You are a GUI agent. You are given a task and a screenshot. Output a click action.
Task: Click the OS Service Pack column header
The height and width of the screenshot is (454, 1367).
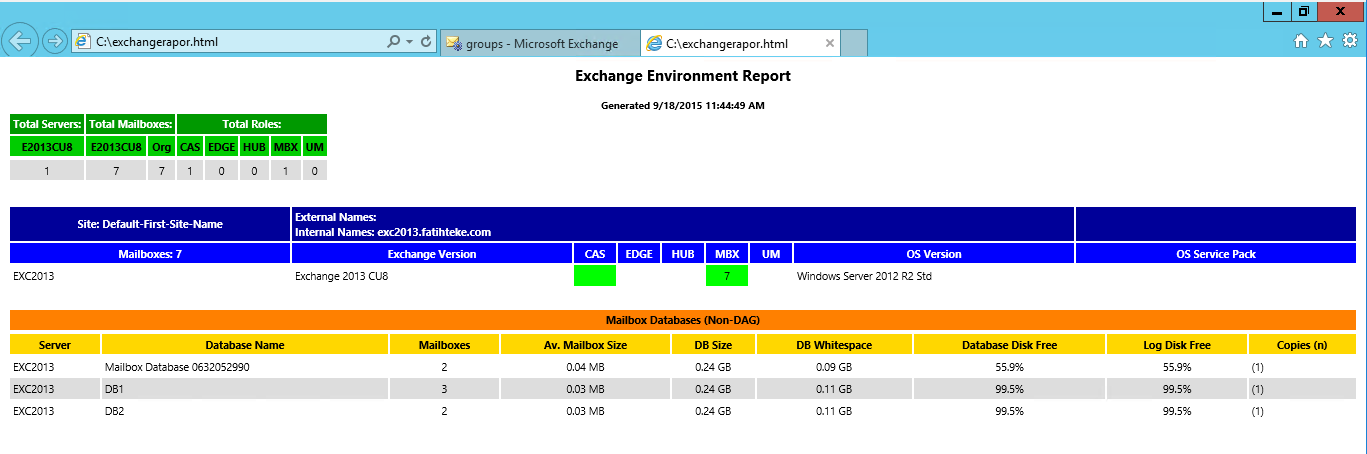tap(1216, 254)
